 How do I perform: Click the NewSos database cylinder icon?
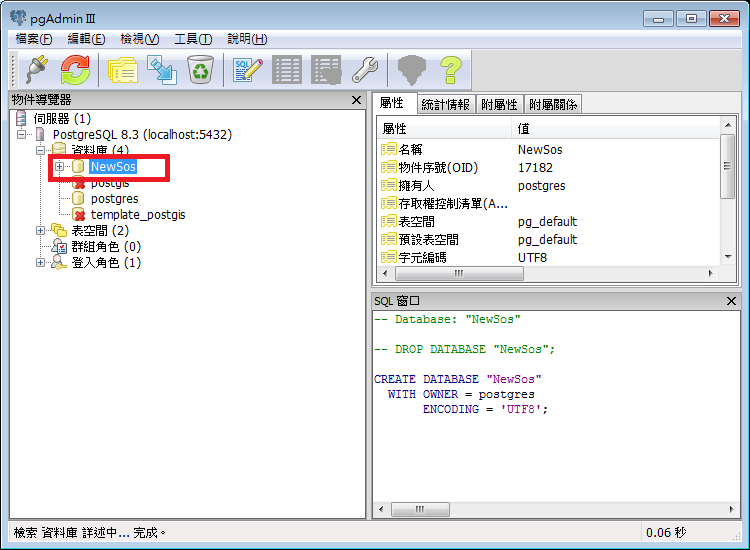[78, 166]
